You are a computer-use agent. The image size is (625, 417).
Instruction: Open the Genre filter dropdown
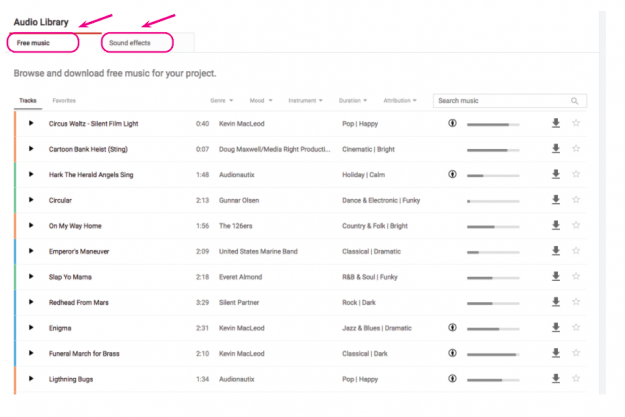(222, 100)
